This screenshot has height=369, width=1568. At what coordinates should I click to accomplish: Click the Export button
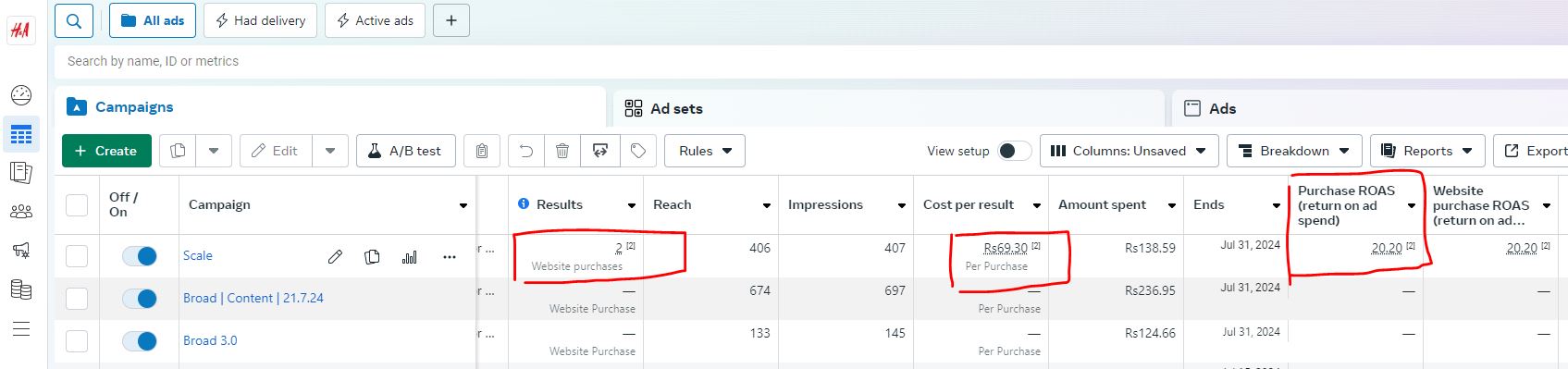[1531, 151]
